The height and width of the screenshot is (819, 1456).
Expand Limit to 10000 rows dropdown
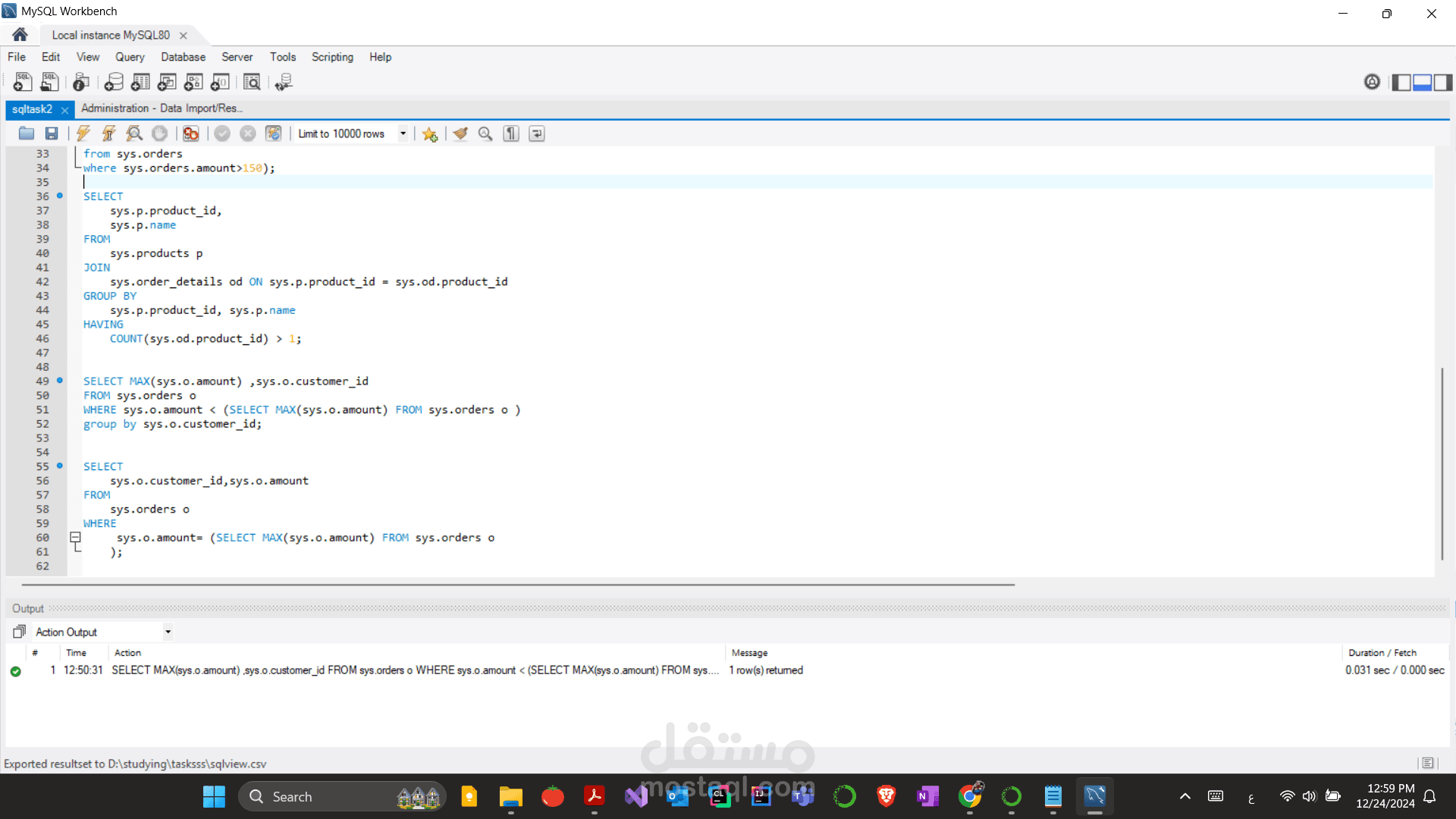click(x=403, y=133)
